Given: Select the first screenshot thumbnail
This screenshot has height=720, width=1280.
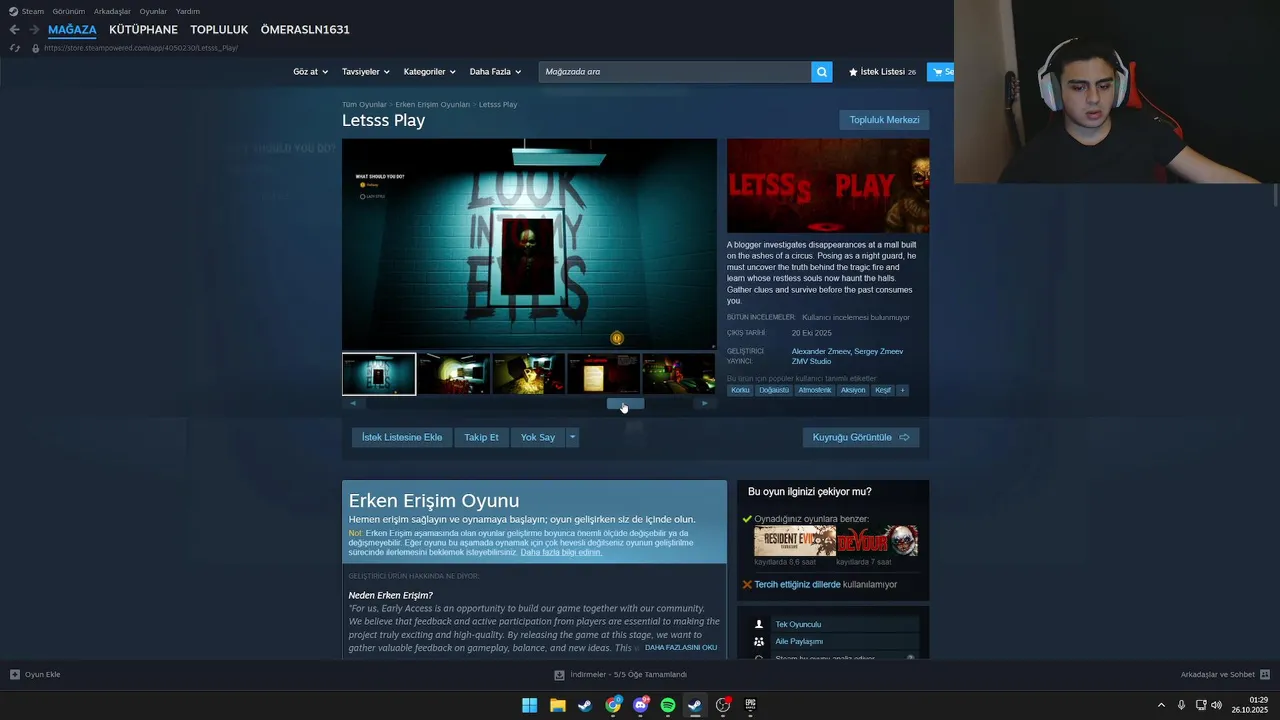Looking at the screenshot, I should tap(379, 374).
